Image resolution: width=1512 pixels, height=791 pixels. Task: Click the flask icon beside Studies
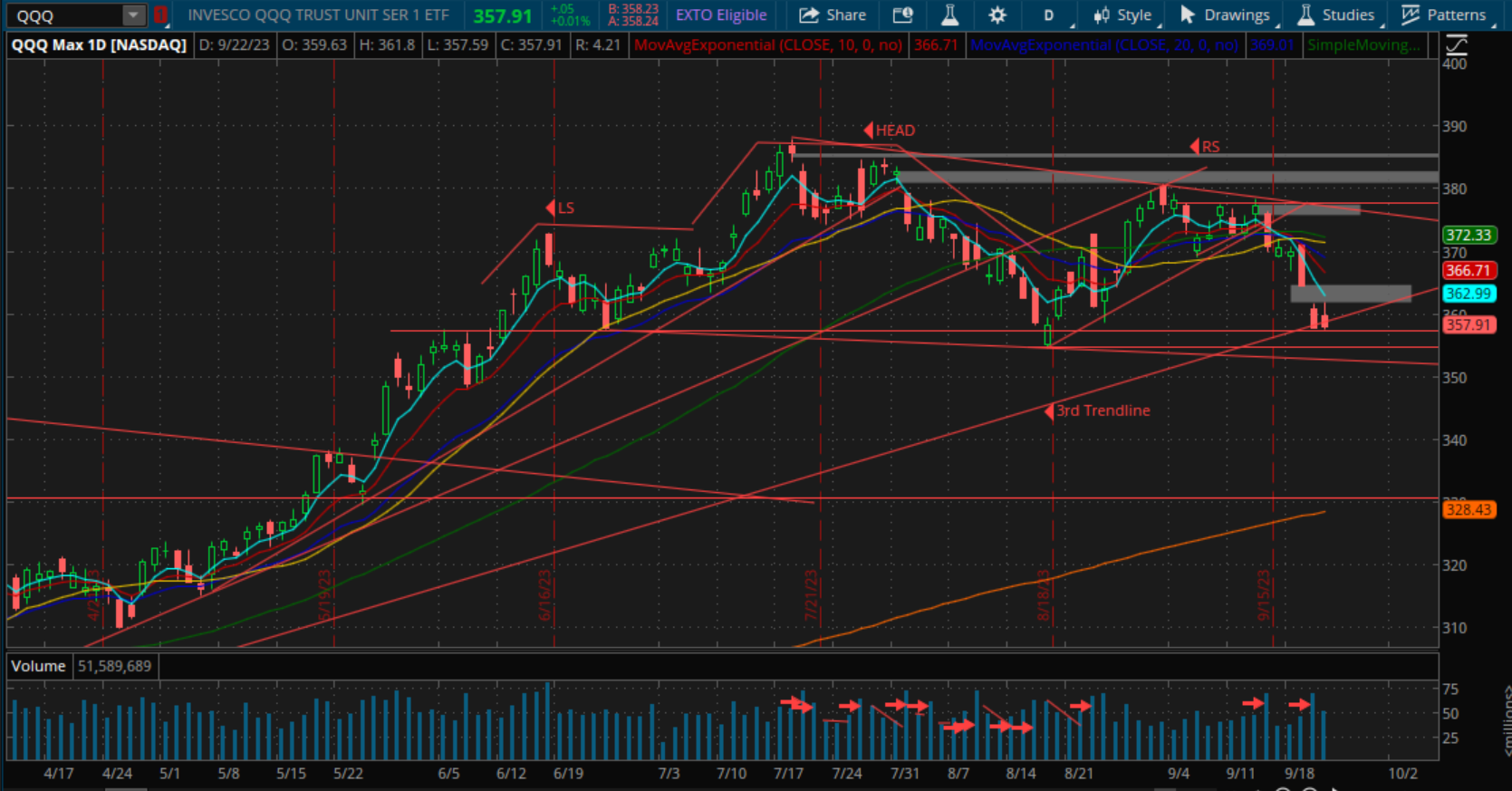[1305, 14]
